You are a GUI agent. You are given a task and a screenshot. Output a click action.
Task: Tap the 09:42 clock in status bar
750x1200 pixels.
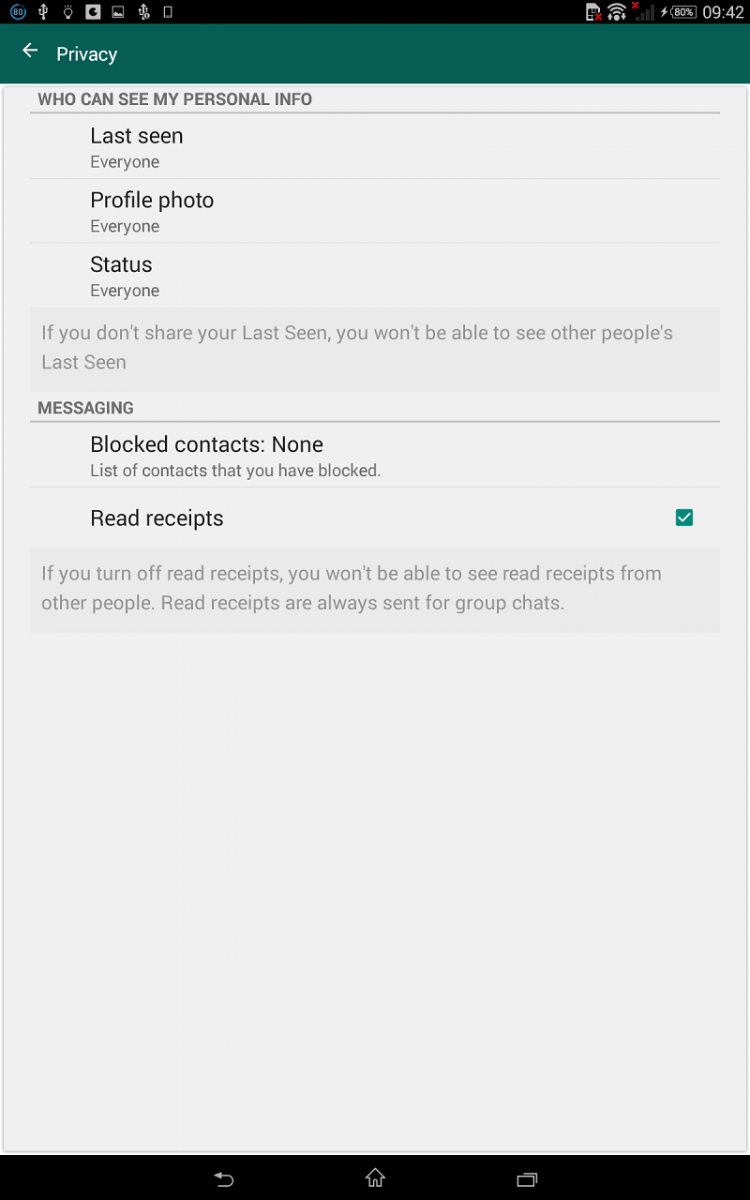click(723, 12)
